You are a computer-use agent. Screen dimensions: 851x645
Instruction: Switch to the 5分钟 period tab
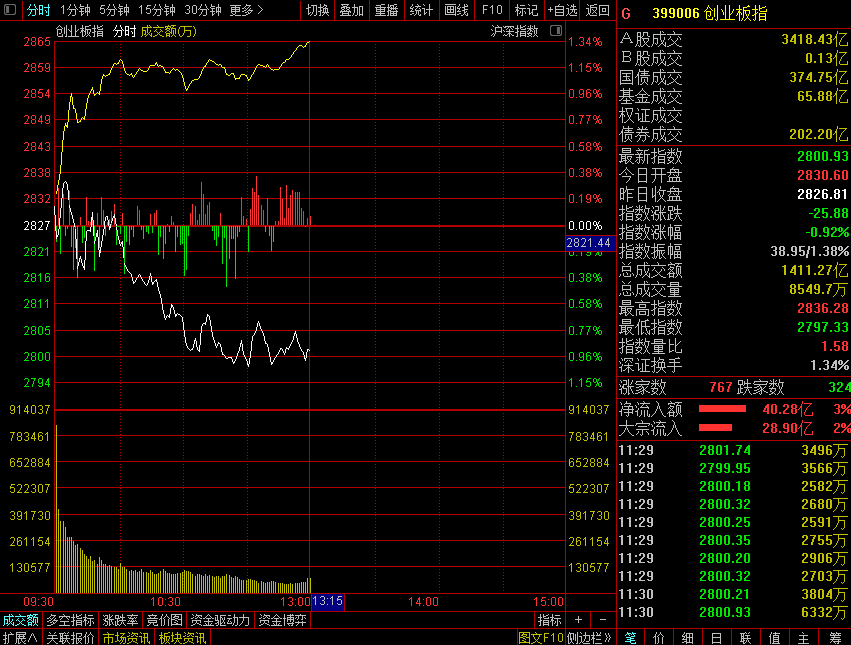click(x=114, y=10)
